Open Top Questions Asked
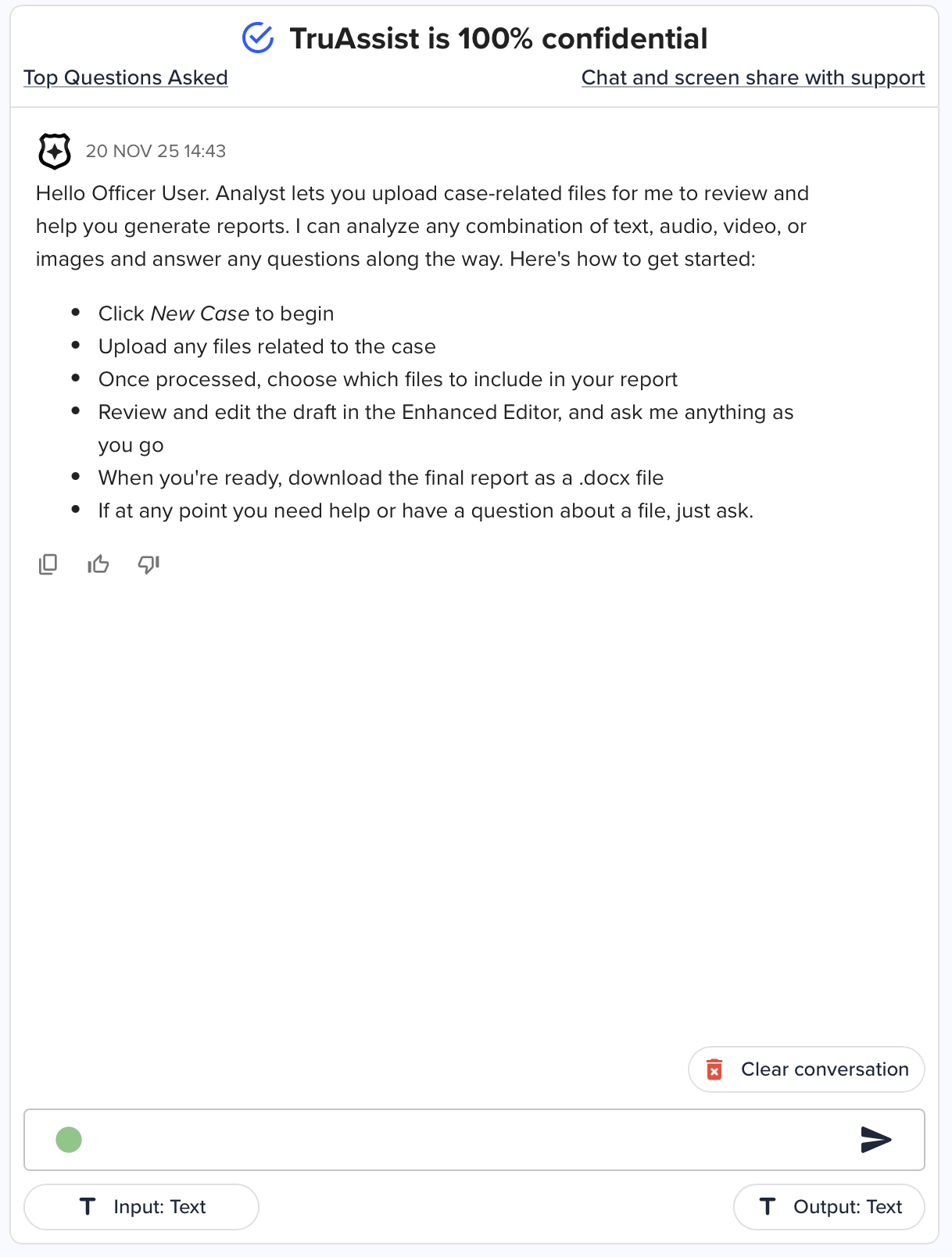Viewport: 952px width, 1257px height. tap(126, 77)
